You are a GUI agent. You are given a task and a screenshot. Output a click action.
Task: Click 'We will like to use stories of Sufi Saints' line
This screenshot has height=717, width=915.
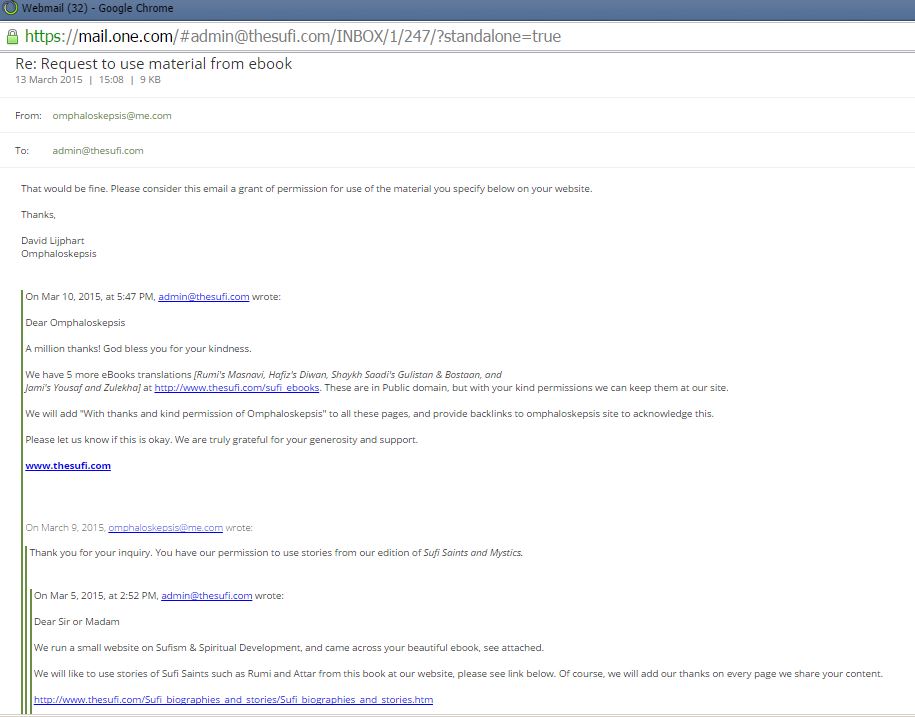click(x=458, y=674)
